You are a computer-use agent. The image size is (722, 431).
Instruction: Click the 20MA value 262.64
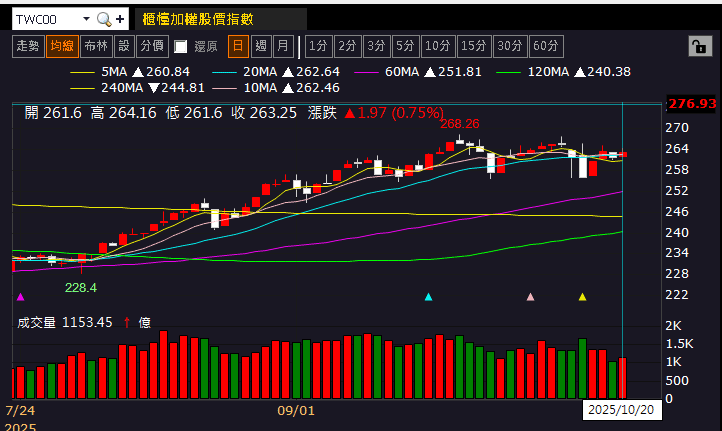(x=318, y=72)
